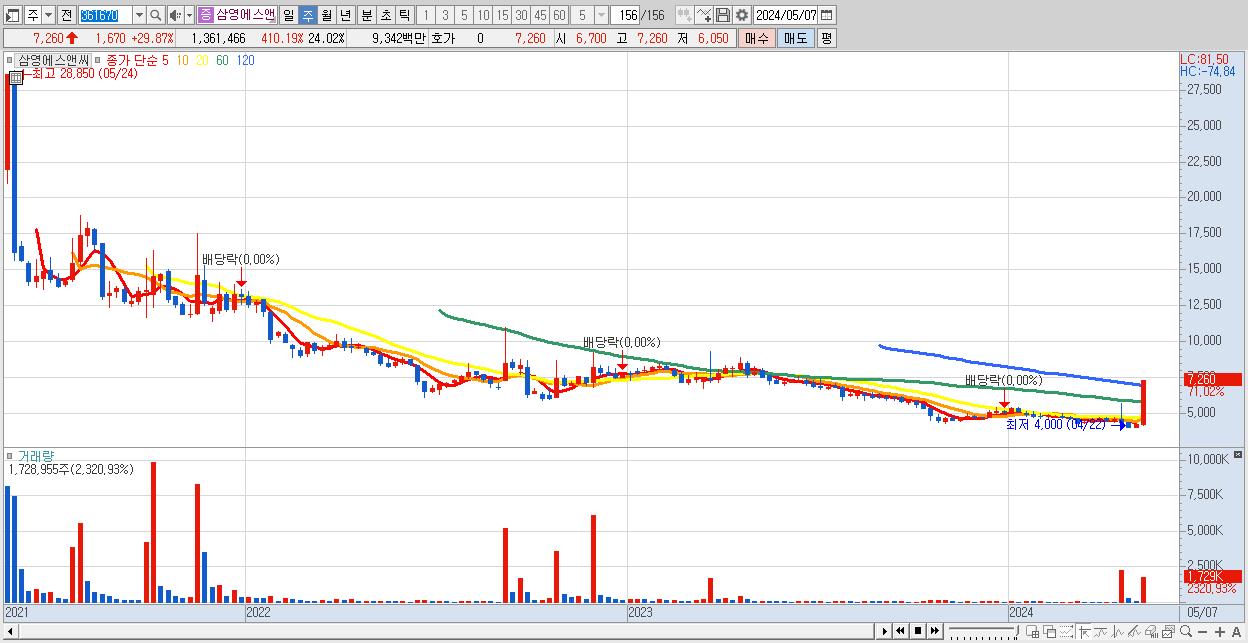Click the 매도 sell button
Image resolution: width=1248 pixels, height=643 pixels.
coord(796,38)
